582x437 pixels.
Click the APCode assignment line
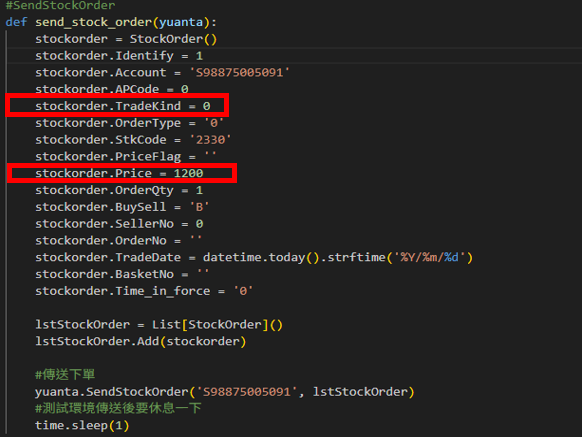point(112,89)
